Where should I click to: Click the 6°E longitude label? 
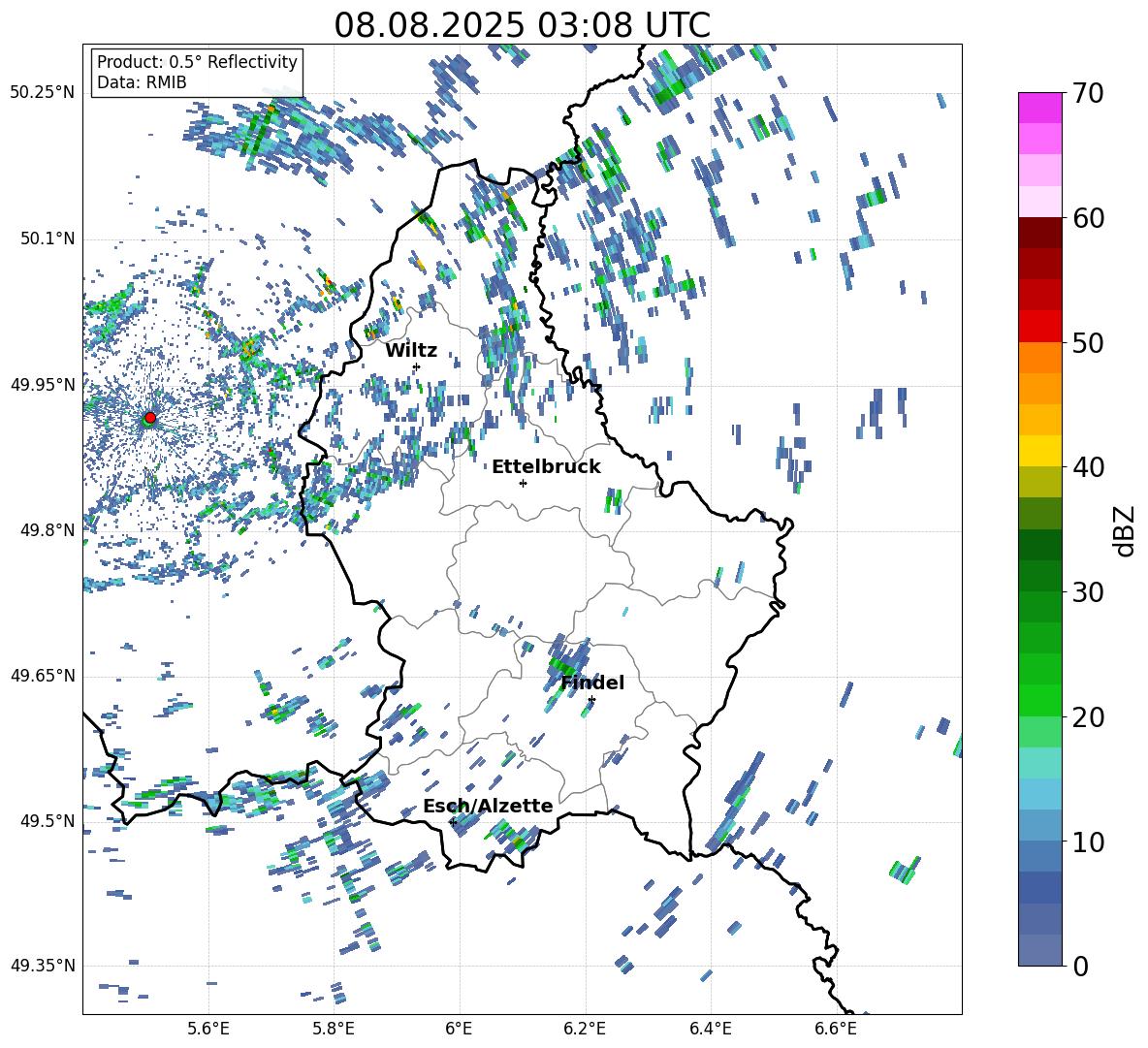tap(459, 1030)
